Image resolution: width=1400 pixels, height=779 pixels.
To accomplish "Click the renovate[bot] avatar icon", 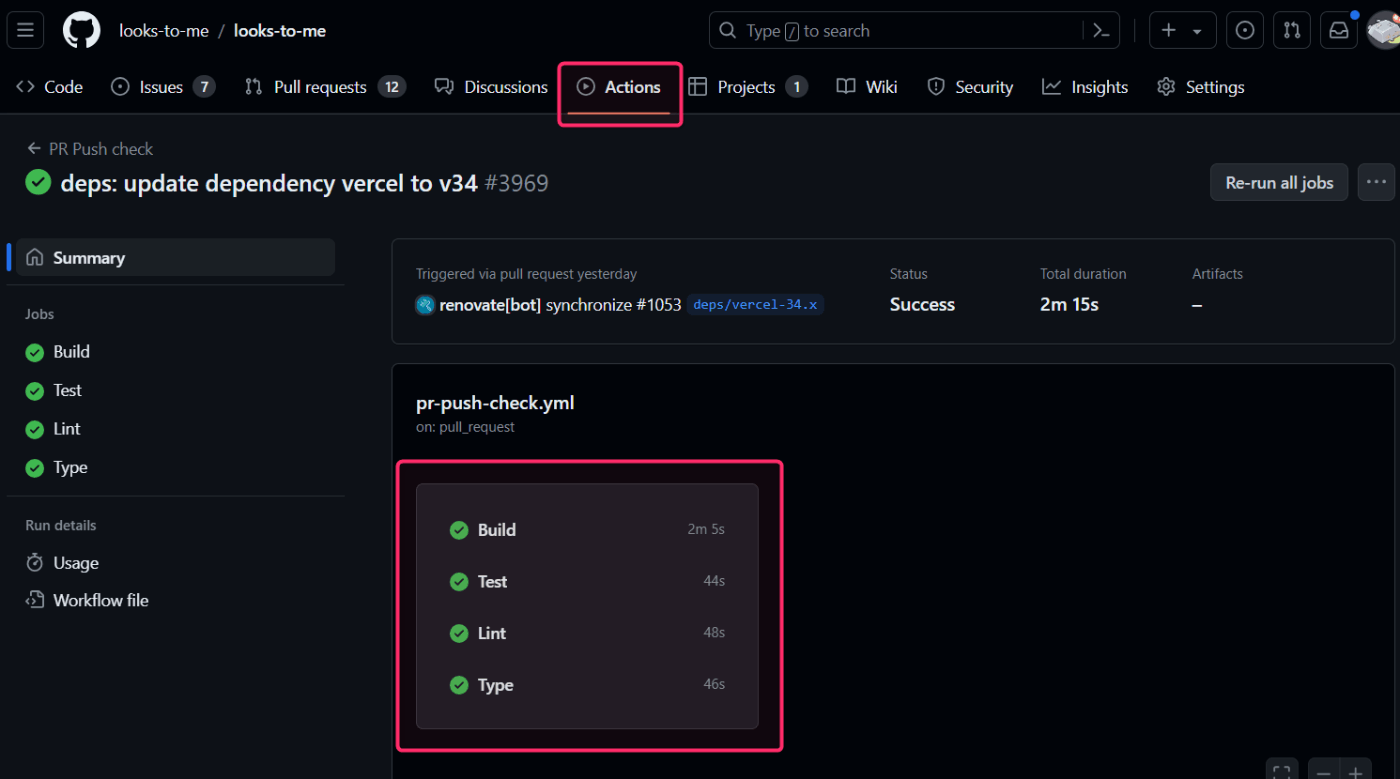I will click(425, 305).
